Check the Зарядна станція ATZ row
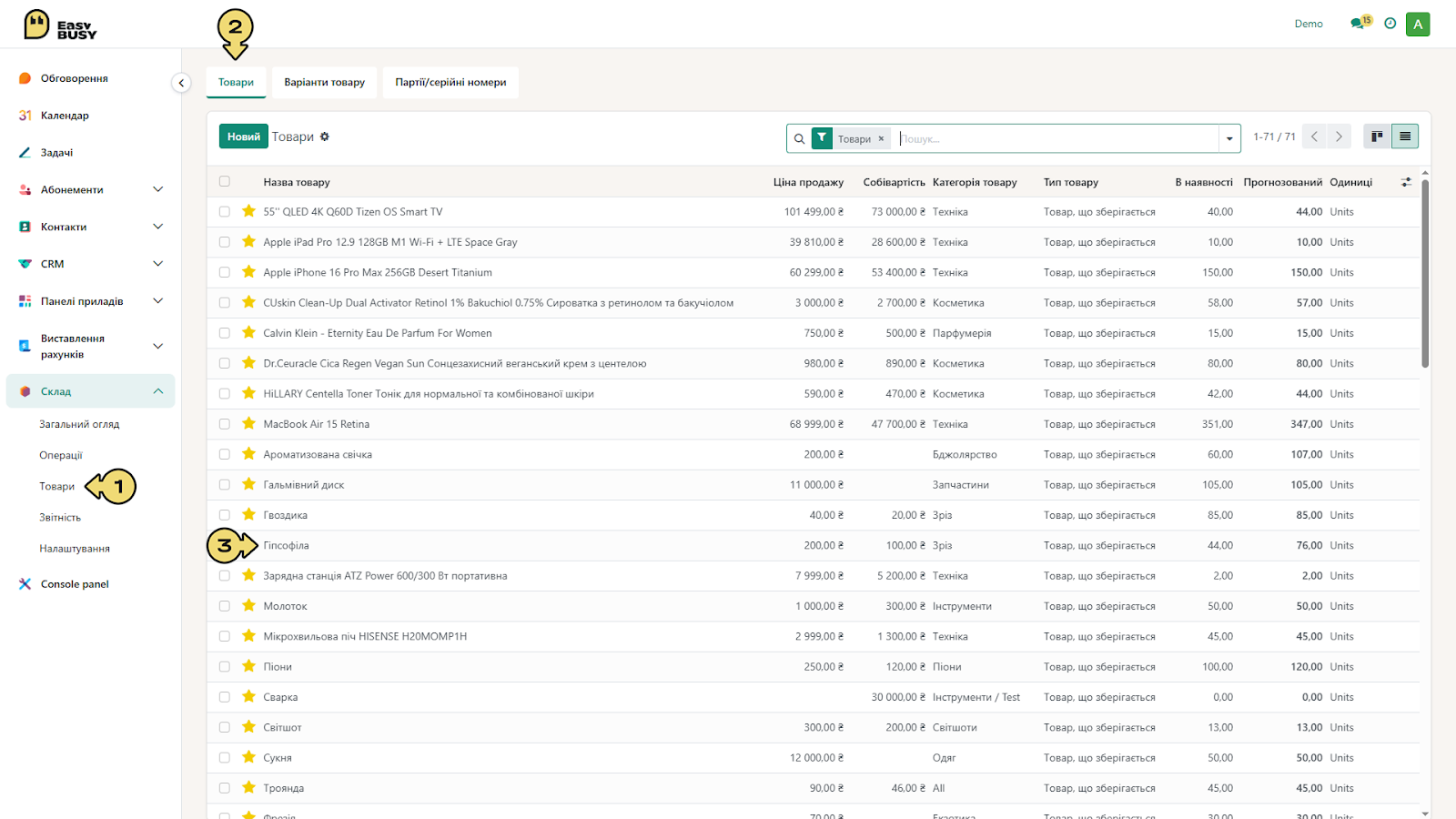Image resolution: width=1456 pixels, height=819 pixels. [225, 575]
